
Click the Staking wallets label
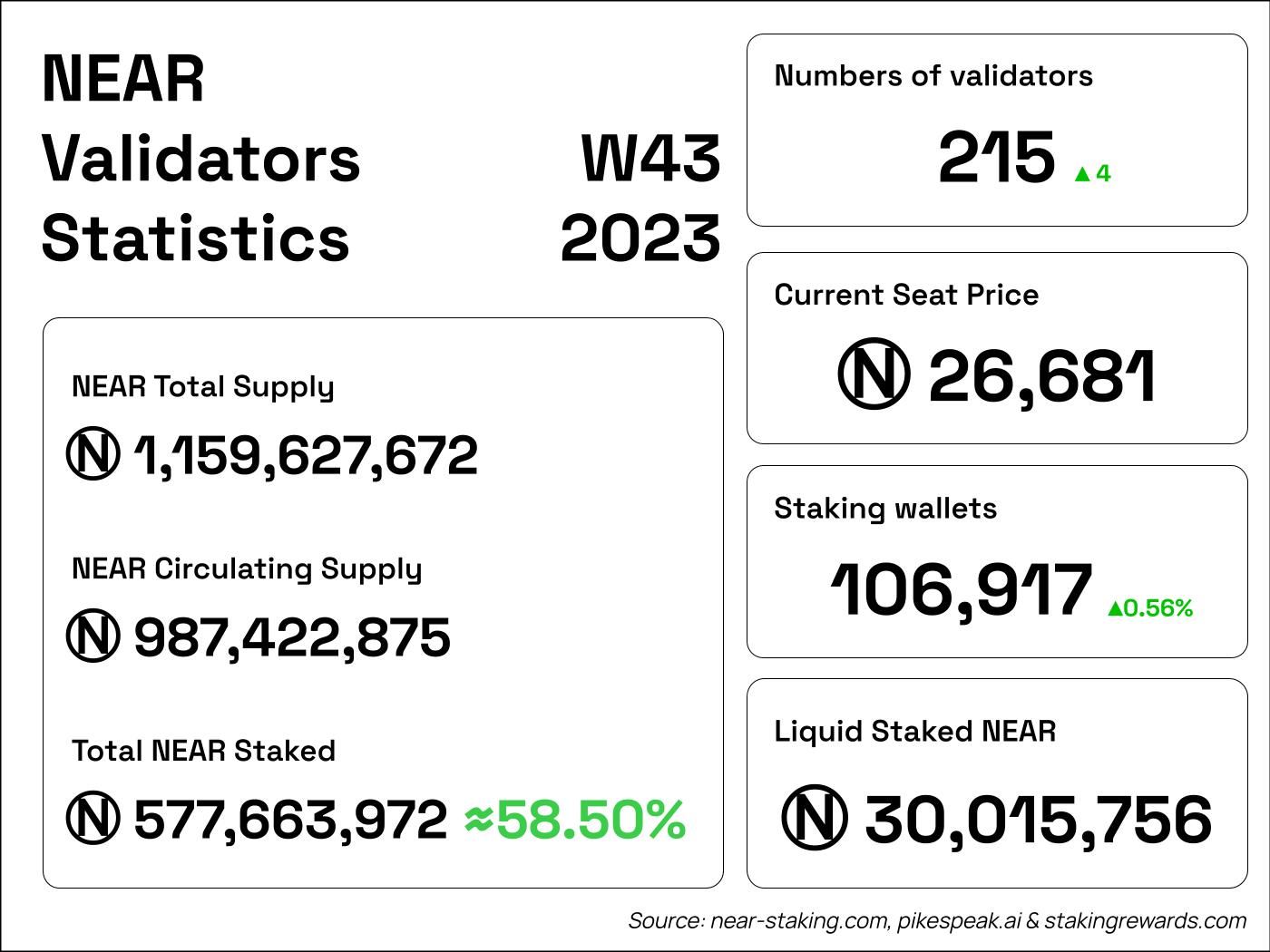(x=885, y=509)
